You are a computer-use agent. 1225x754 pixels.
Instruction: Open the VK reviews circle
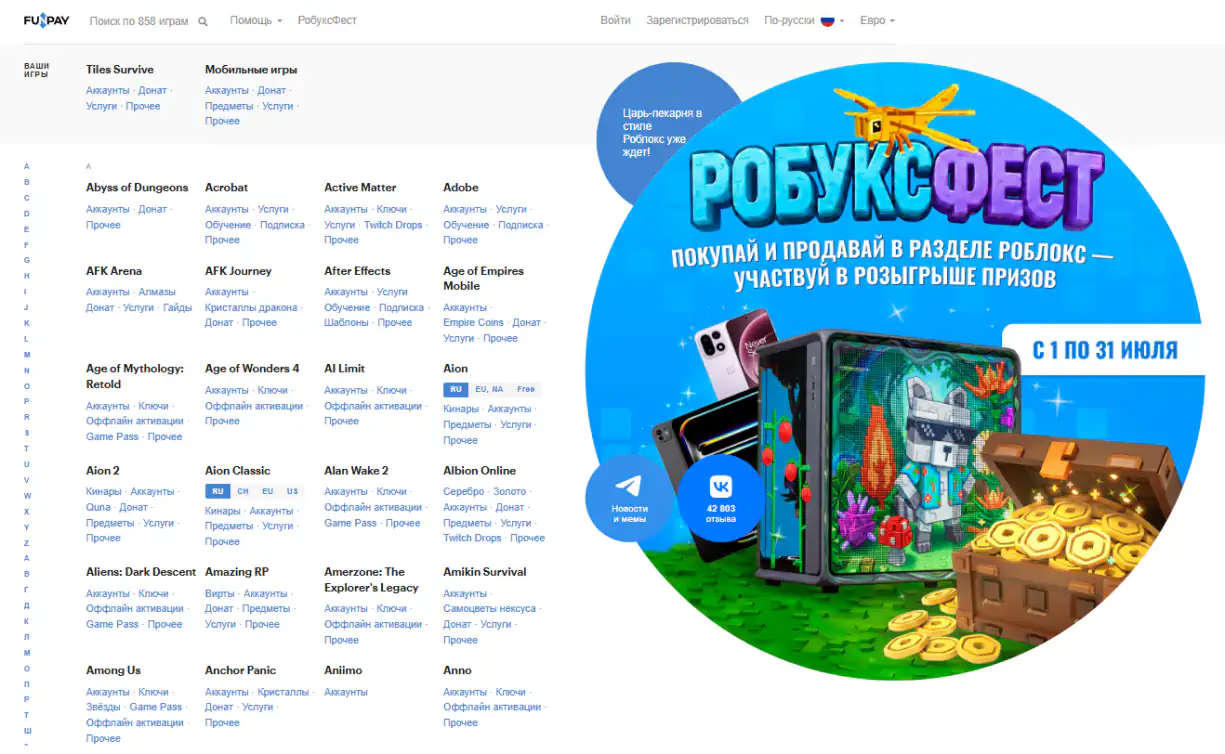tap(720, 498)
